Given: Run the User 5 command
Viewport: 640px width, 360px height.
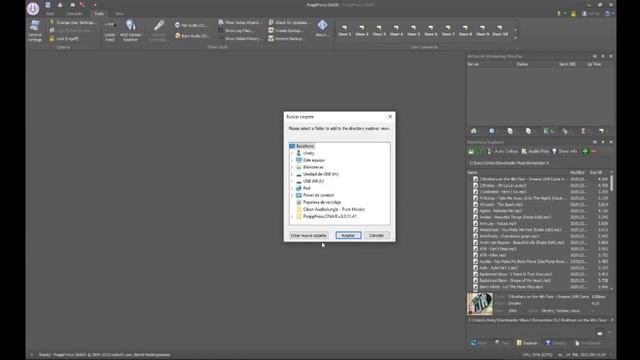Looking at the screenshot, I should (413, 31).
